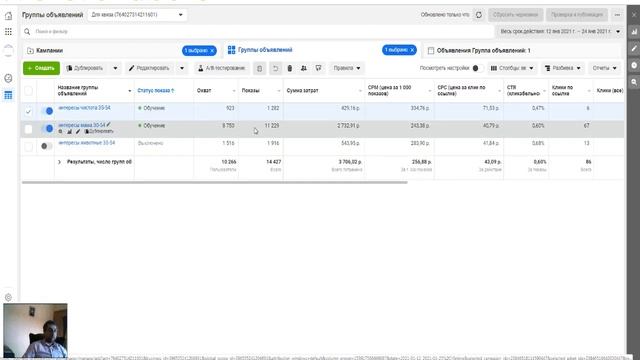Turn on the интересы животные 35-54 ad set

point(47,146)
